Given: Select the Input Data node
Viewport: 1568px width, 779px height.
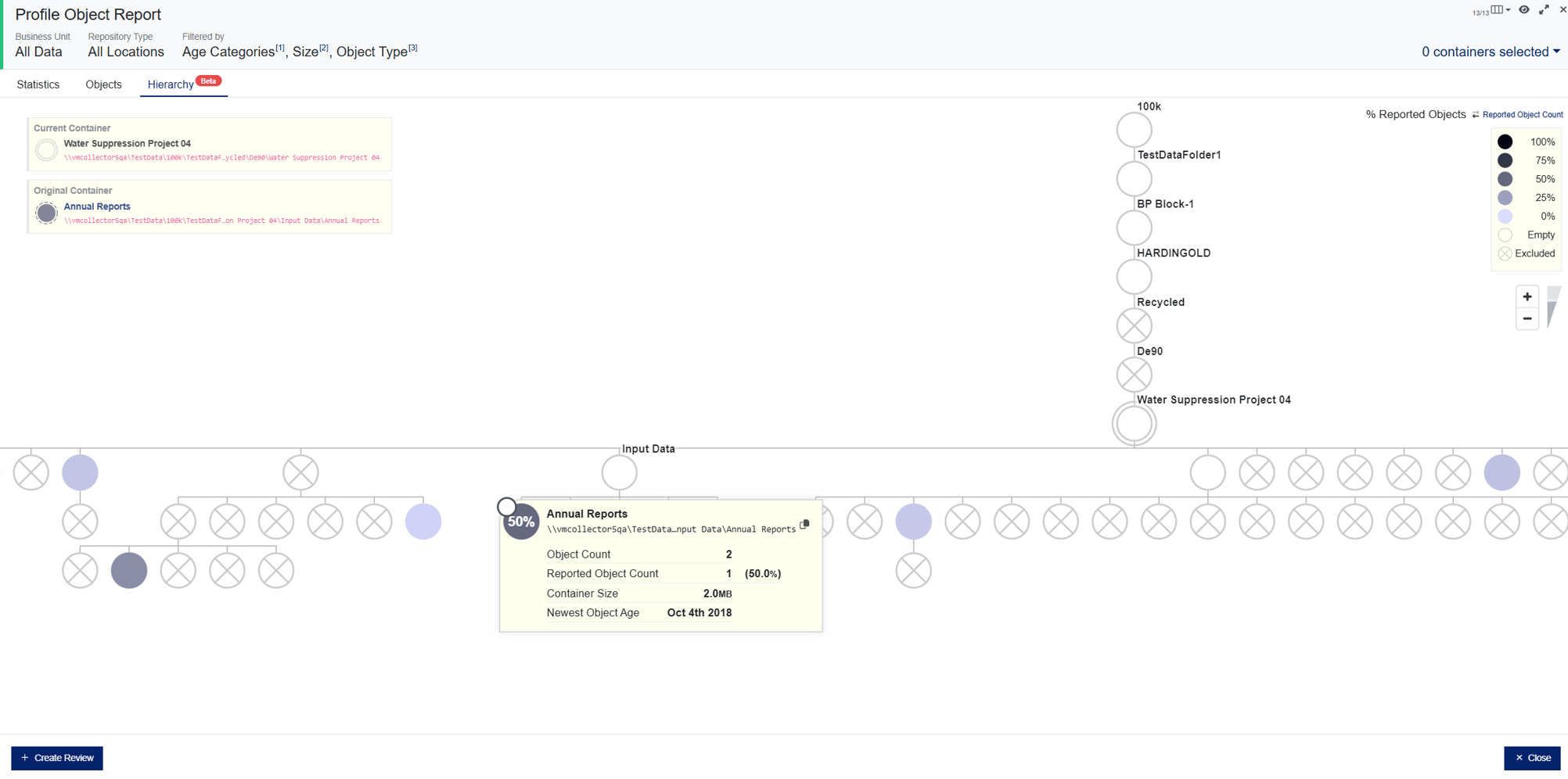Looking at the screenshot, I should click(x=619, y=472).
